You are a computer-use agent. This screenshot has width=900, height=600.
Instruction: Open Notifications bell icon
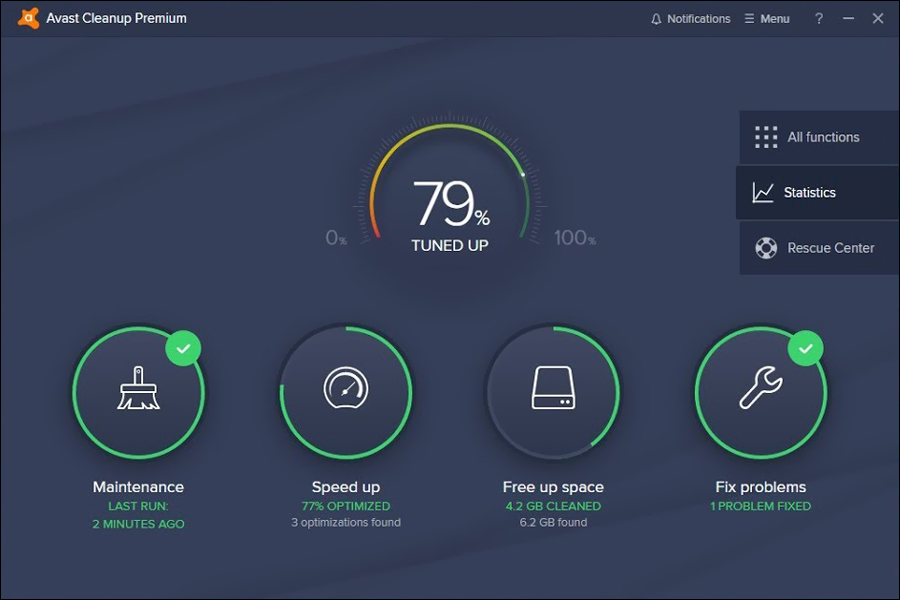[x=656, y=19]
